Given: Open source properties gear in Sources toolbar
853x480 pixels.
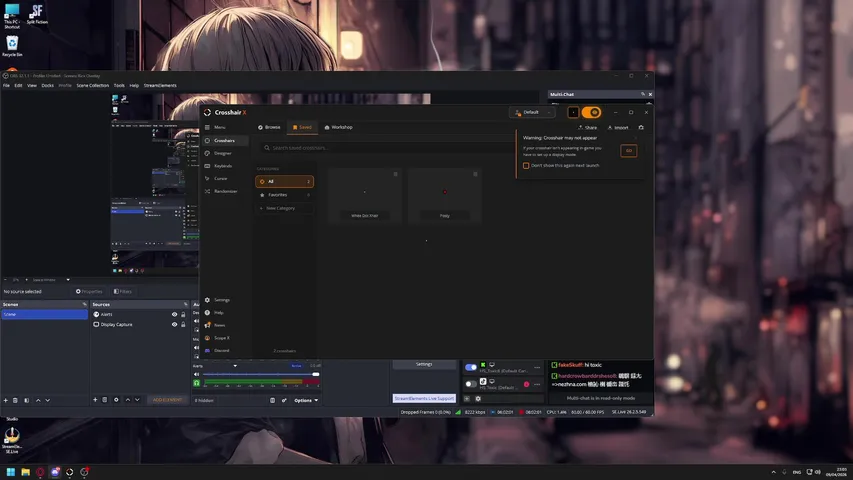Looking at the screenshot, I should 116,400.
